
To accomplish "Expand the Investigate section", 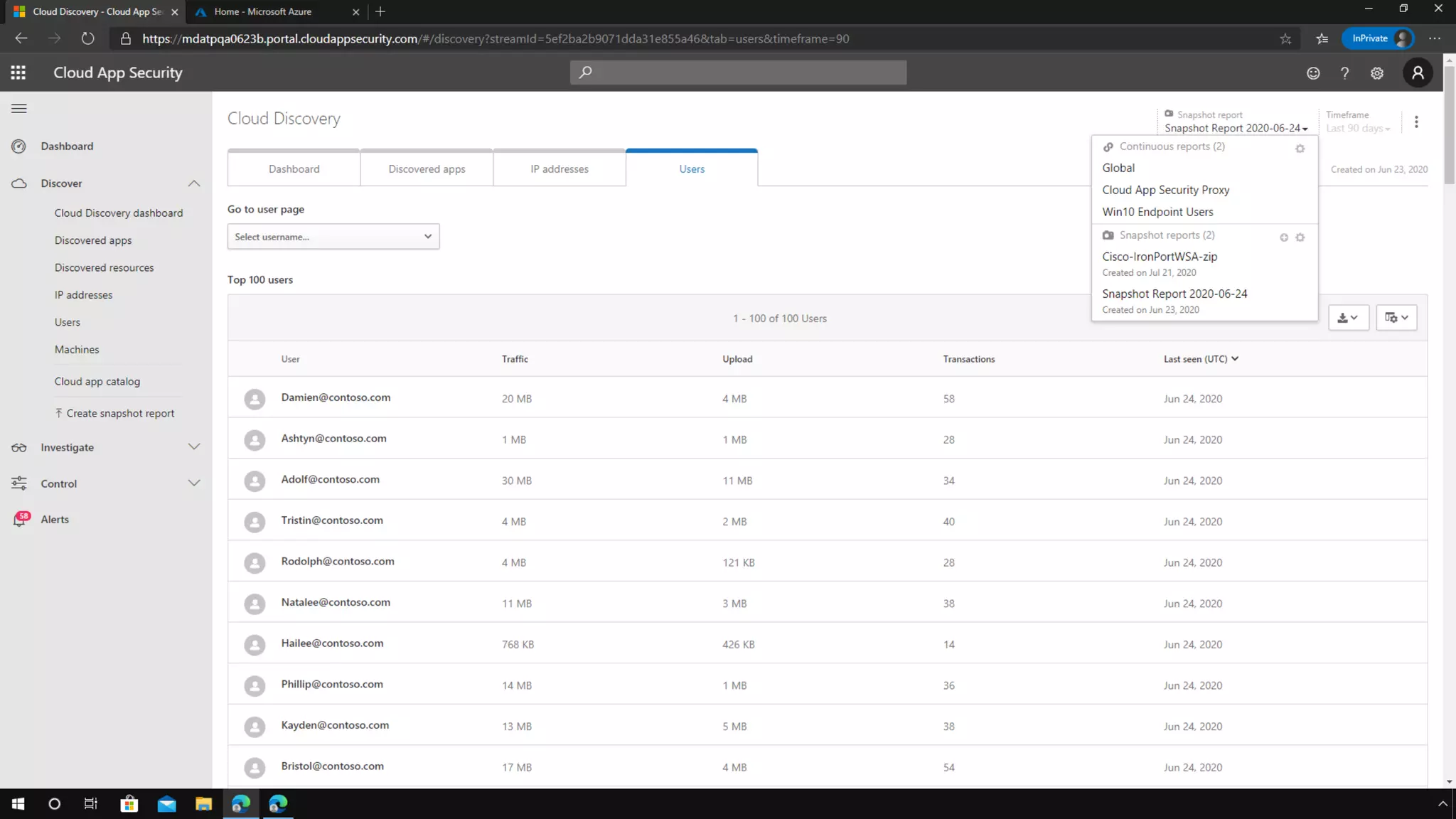I will click(193, 447).
